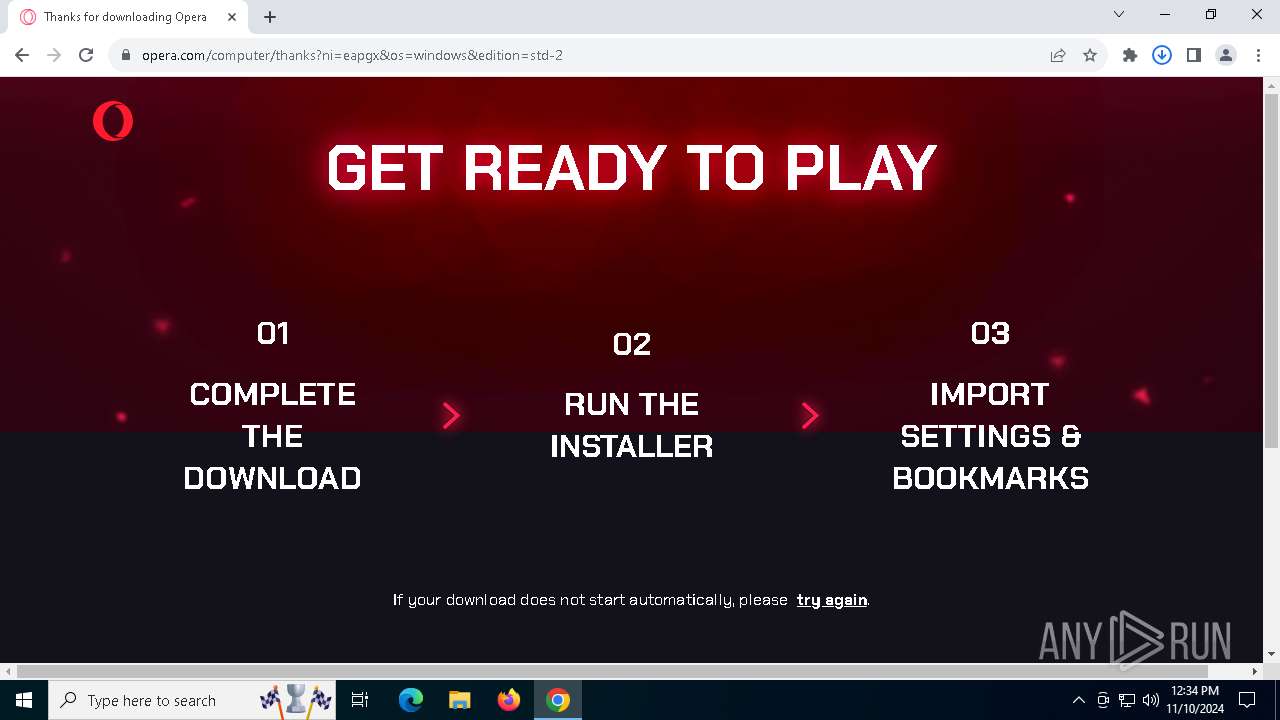1280x720 pixels.
Task: Restore down the Chrome window
Action: pyautogui.click(x=1211, y=15)
